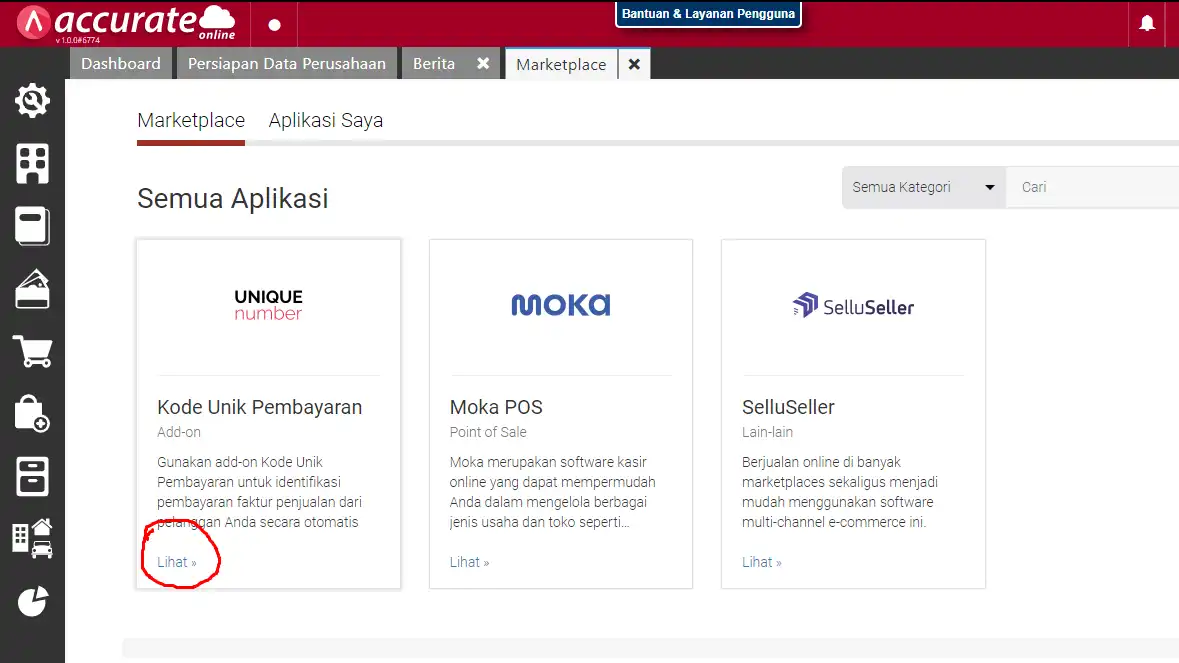
Task: Open the Reports pie chart icon
Action: pyautogui.click(x=32, y=601)
